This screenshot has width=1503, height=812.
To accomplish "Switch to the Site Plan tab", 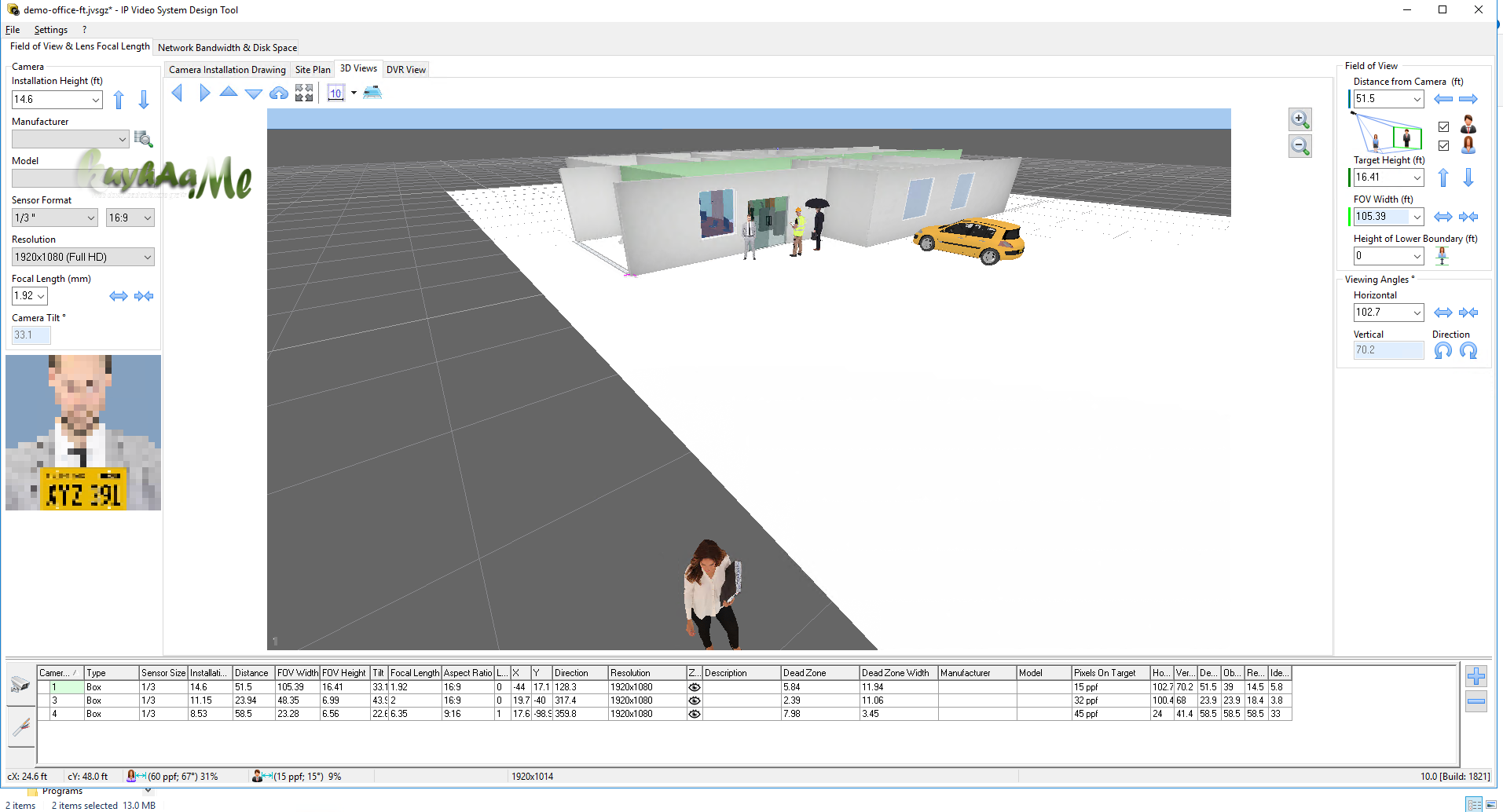I will (x=313, y=70).
